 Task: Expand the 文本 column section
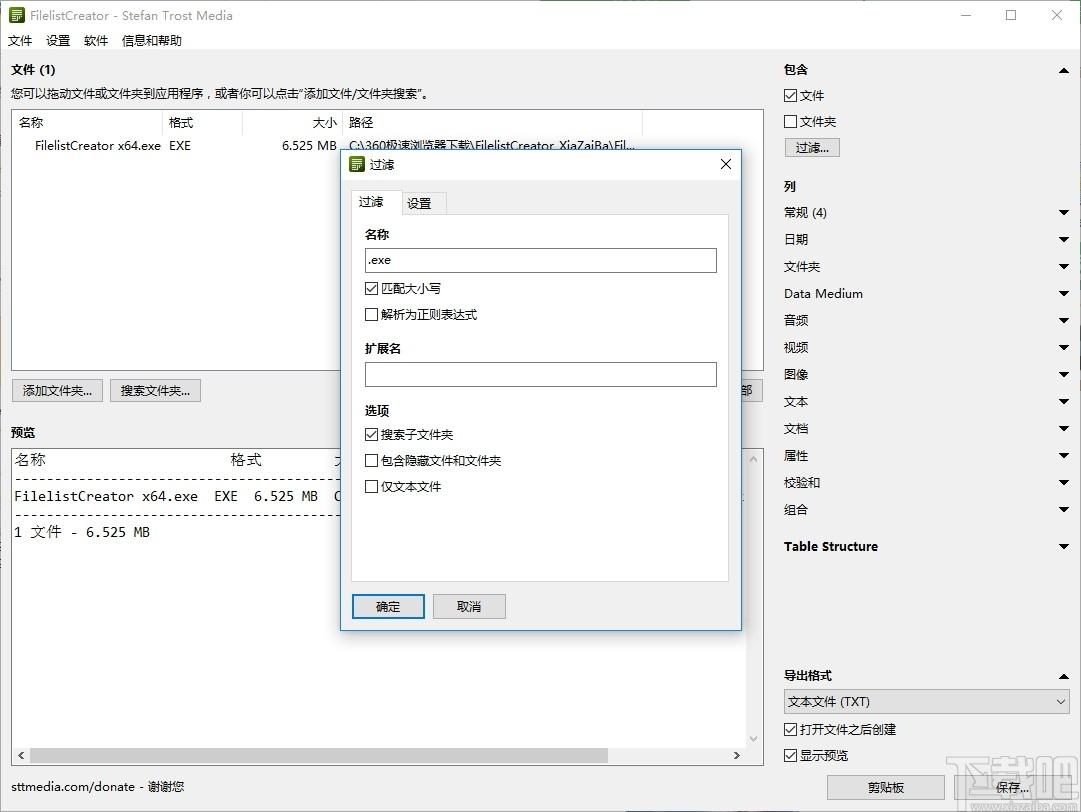click(x=1064, y=401)
